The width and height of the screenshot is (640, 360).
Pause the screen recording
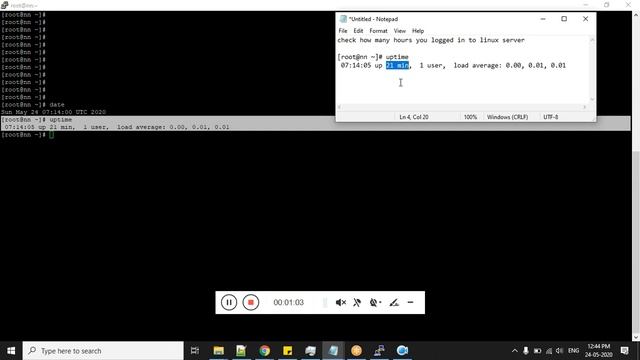[x=229, y=302]
